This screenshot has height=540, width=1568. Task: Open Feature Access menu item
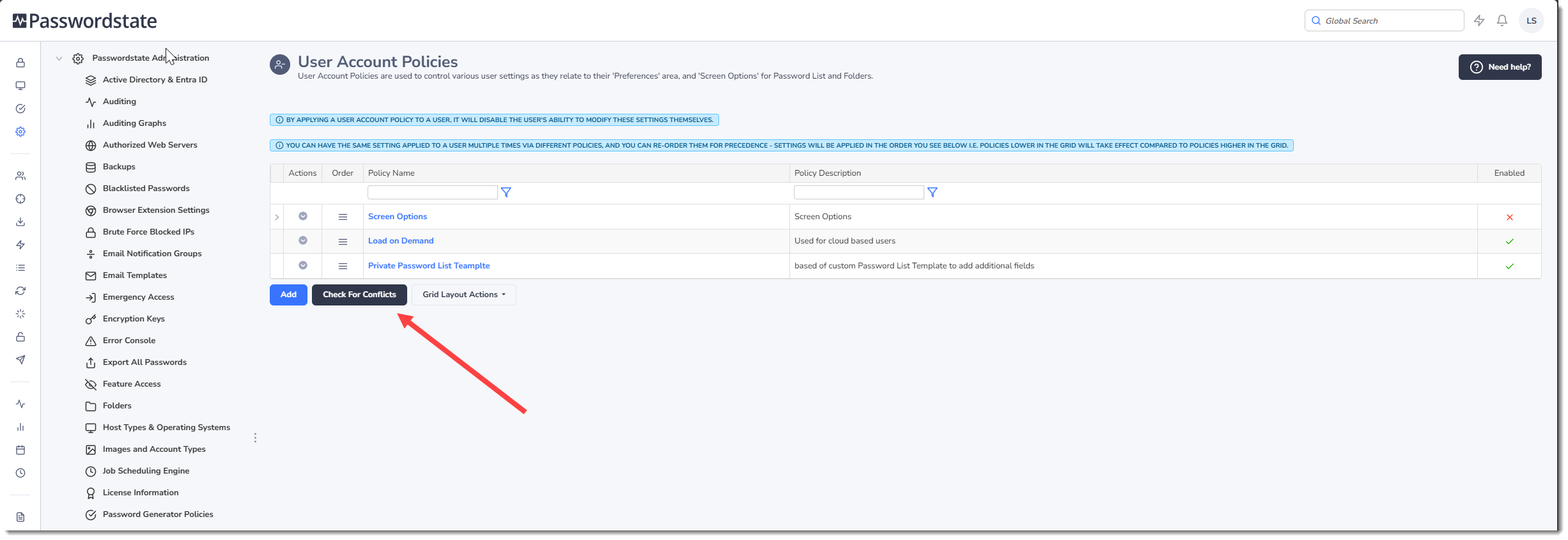[132, 384]
